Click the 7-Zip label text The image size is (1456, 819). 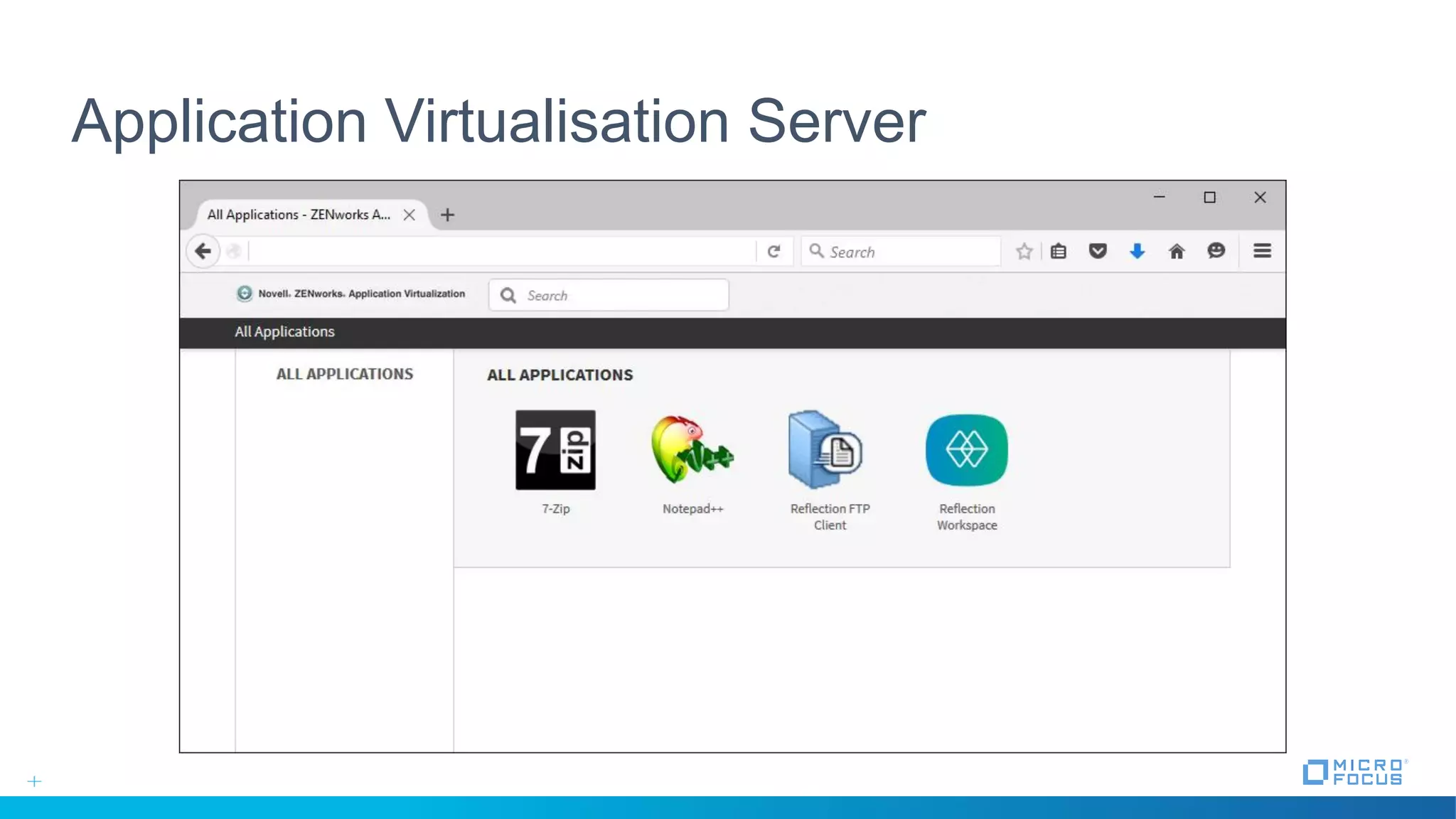click(x=555, y=509)
